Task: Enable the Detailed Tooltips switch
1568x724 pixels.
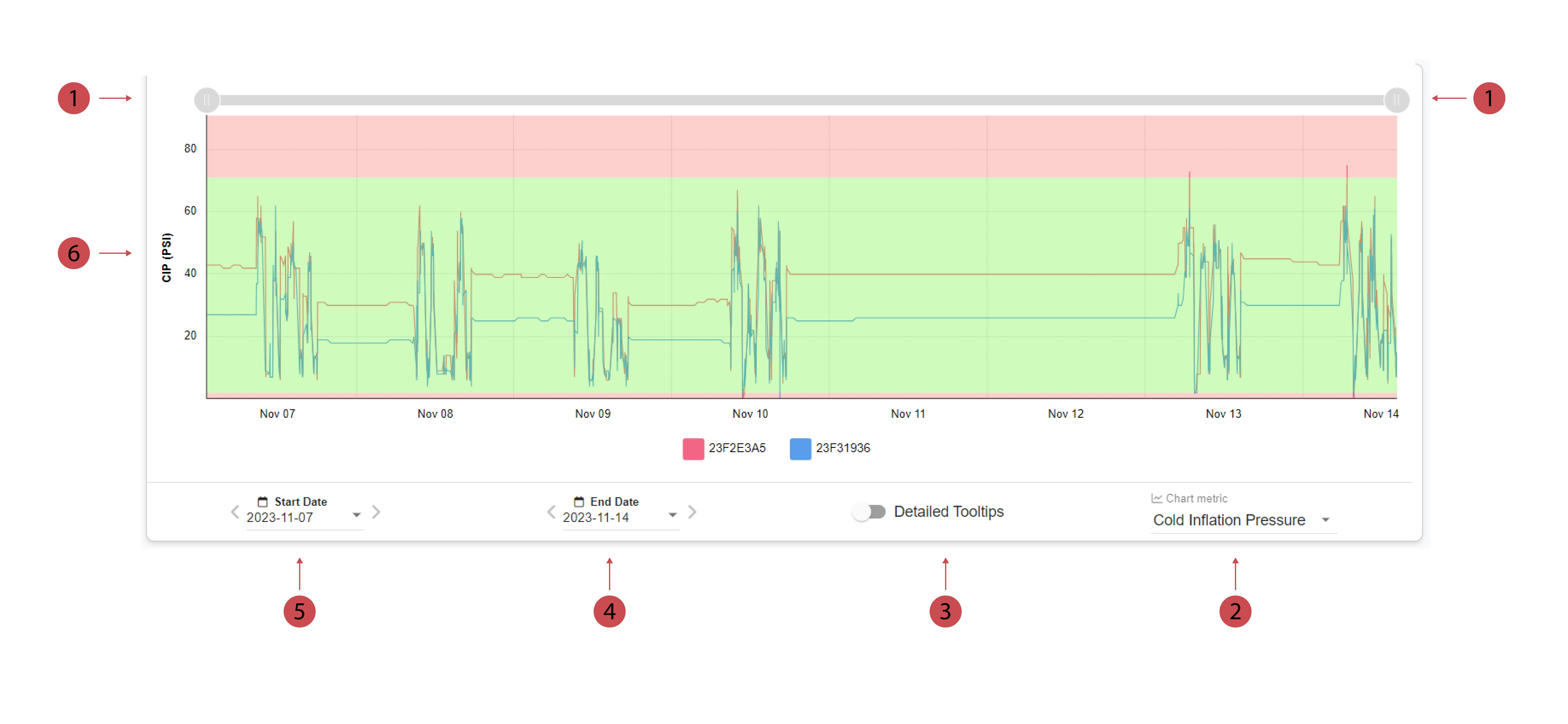Action: [869, 512]
